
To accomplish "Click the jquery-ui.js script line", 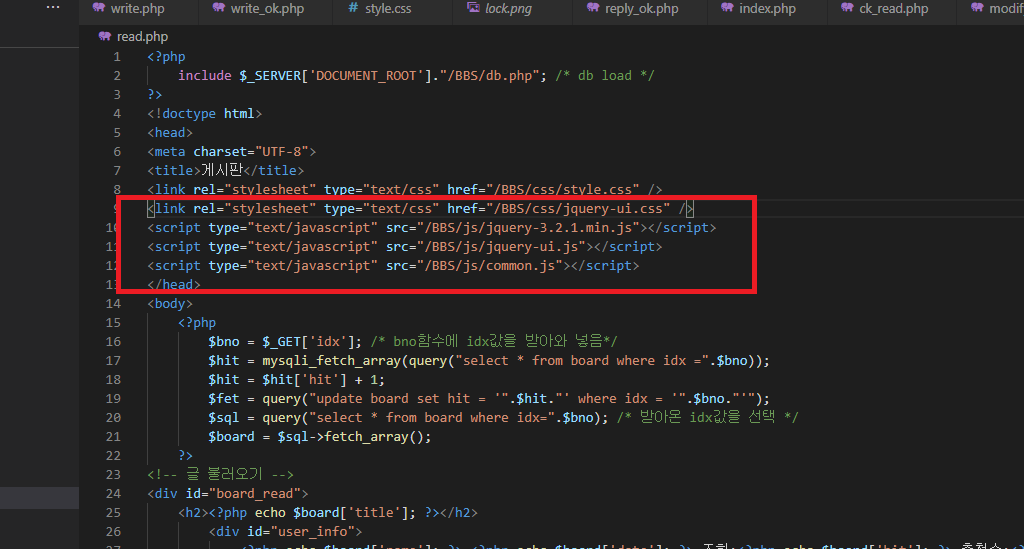I will coord(404,246).
